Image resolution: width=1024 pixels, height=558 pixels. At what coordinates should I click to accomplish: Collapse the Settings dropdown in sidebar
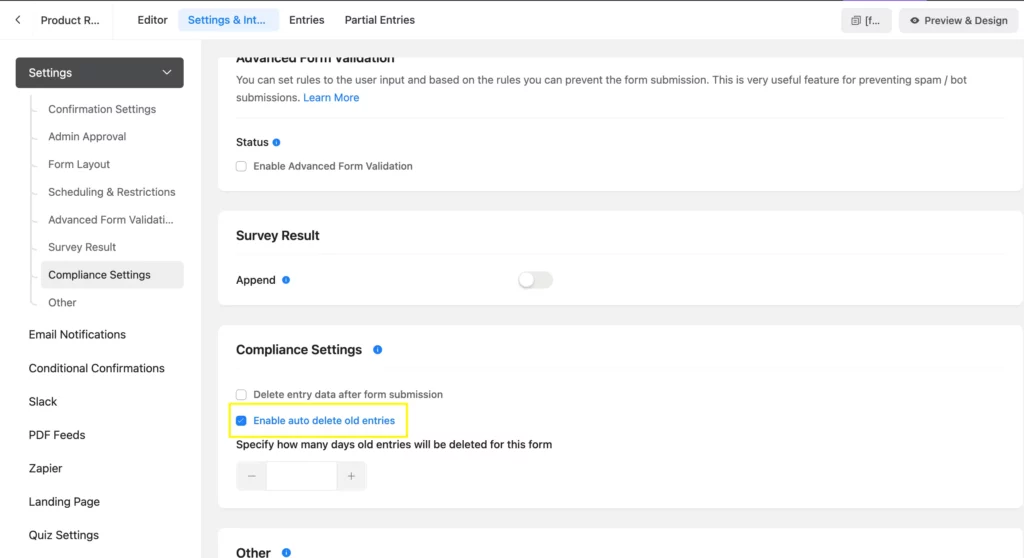click(99, 73)
